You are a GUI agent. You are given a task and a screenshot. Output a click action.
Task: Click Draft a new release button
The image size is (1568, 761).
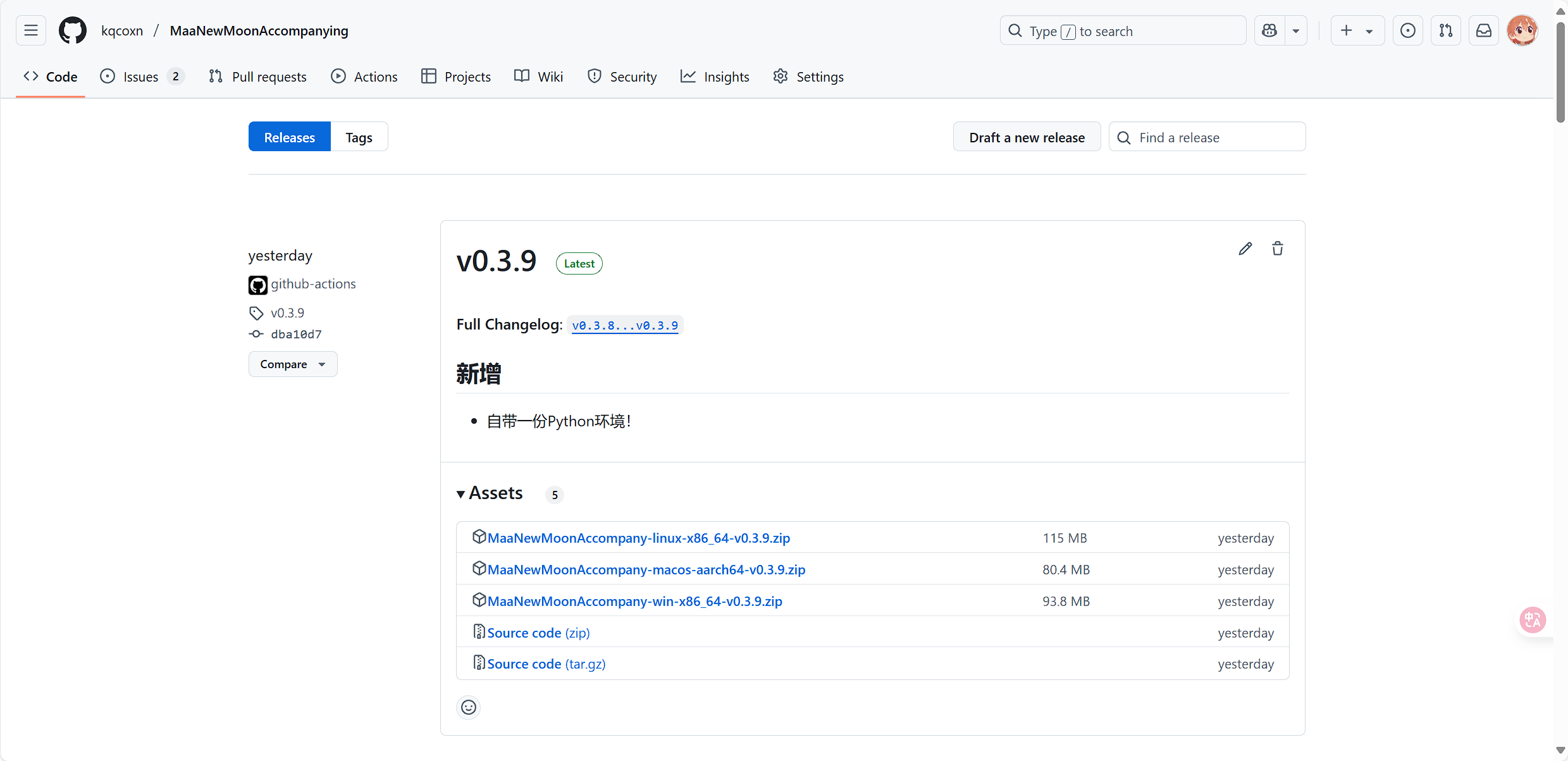pos(1027,137)
